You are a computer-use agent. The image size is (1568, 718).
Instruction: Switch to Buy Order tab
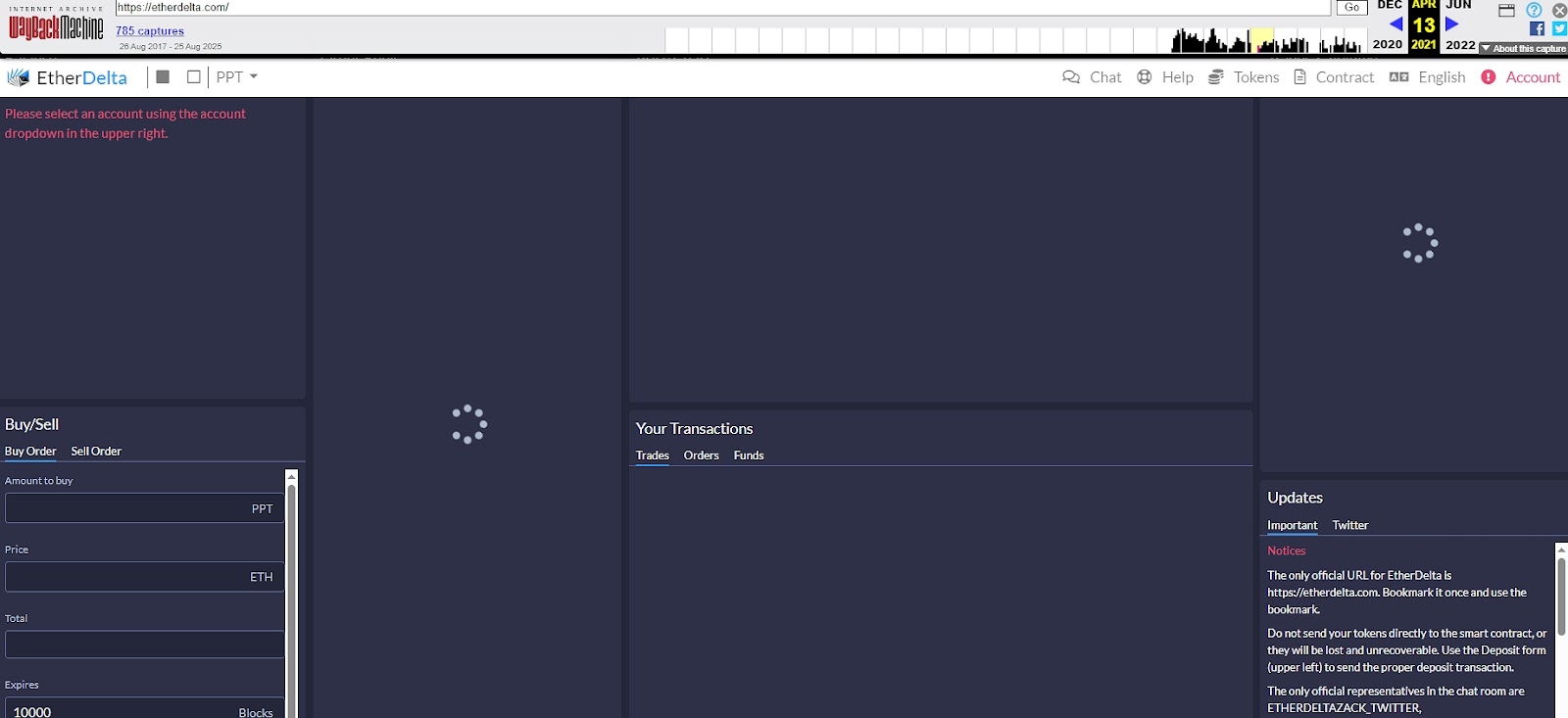(30, 452)
